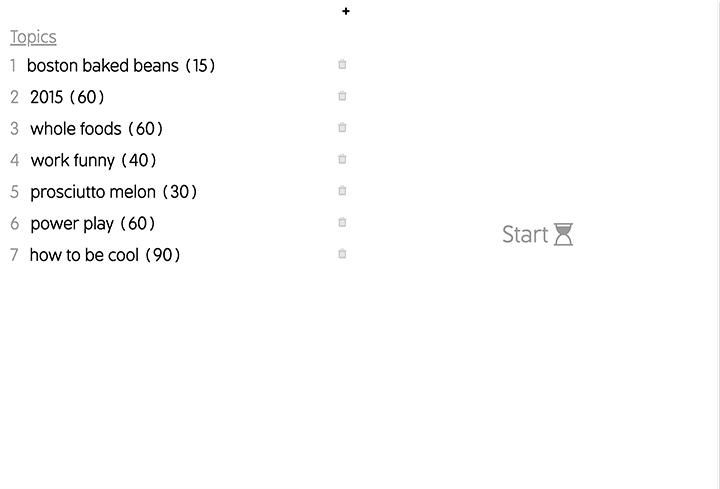Open the Topics heading link
Viewport: 720px width, 489px height.
[x=33, y=37]
